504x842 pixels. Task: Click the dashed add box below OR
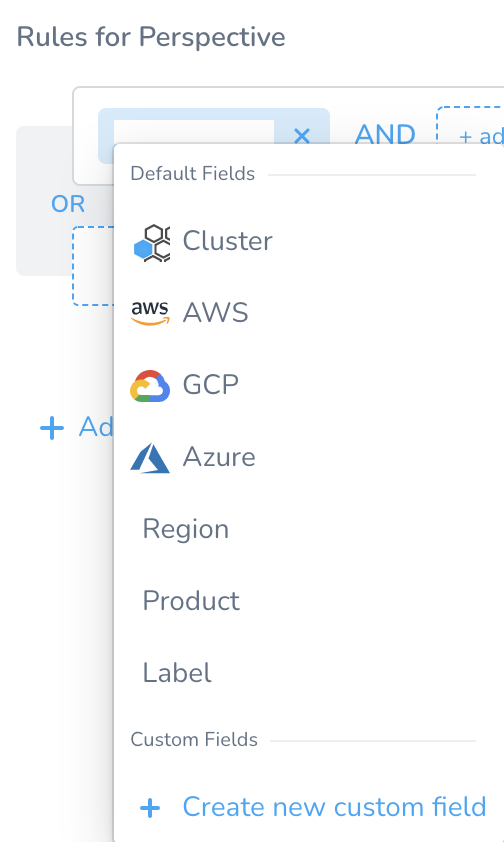[93, 266]
